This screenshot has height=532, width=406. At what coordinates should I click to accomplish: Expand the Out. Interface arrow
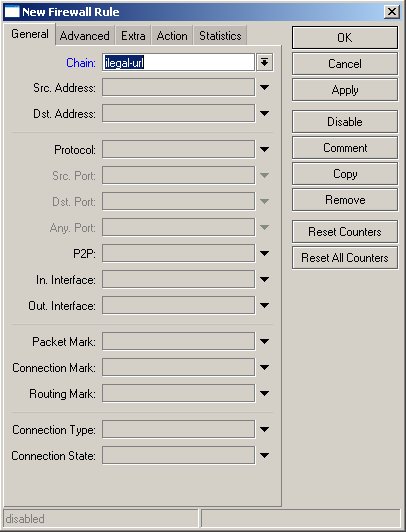click(265, 305)
